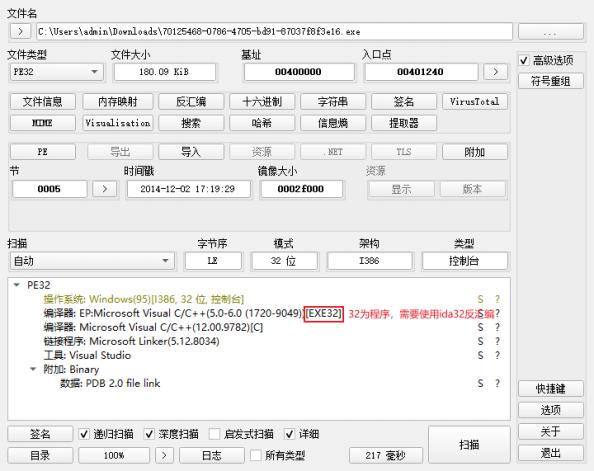Viewport: 594px width, 471px height.
Task: Open 文件信息 button
Action: tap(42, 102)
